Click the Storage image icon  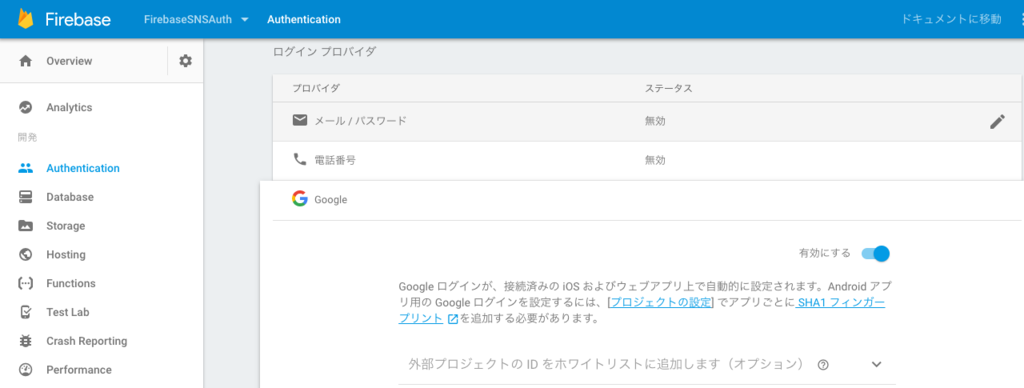pyautogui.click(x=25, y=225)
